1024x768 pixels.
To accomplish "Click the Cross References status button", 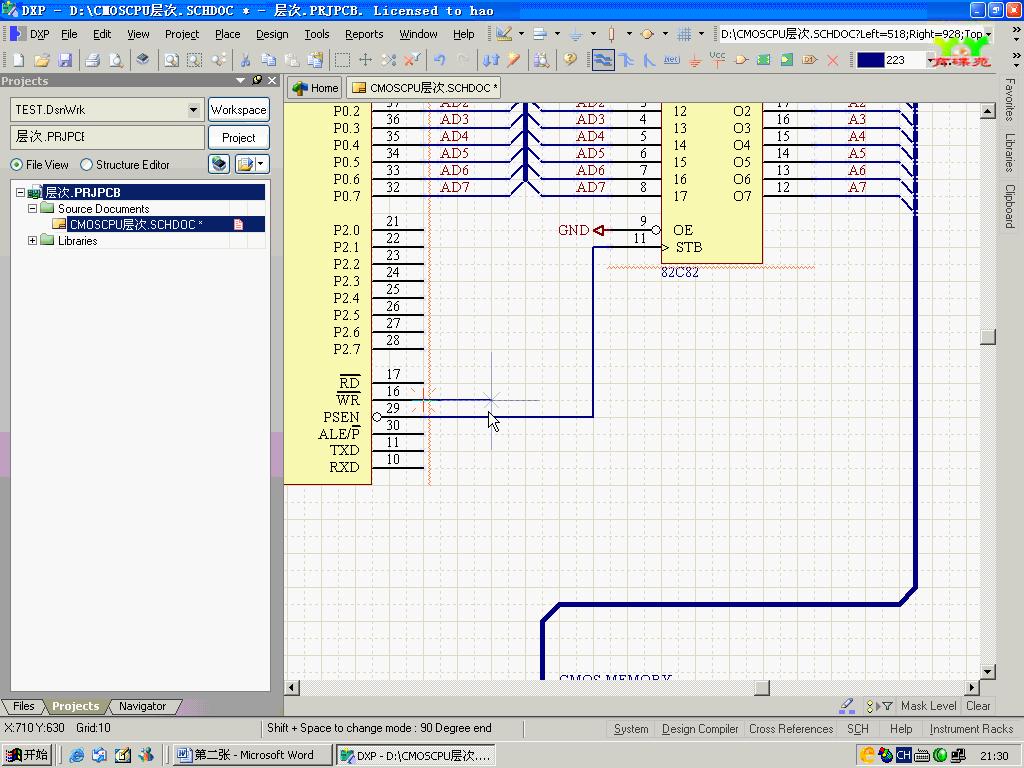I will point(791,729).
